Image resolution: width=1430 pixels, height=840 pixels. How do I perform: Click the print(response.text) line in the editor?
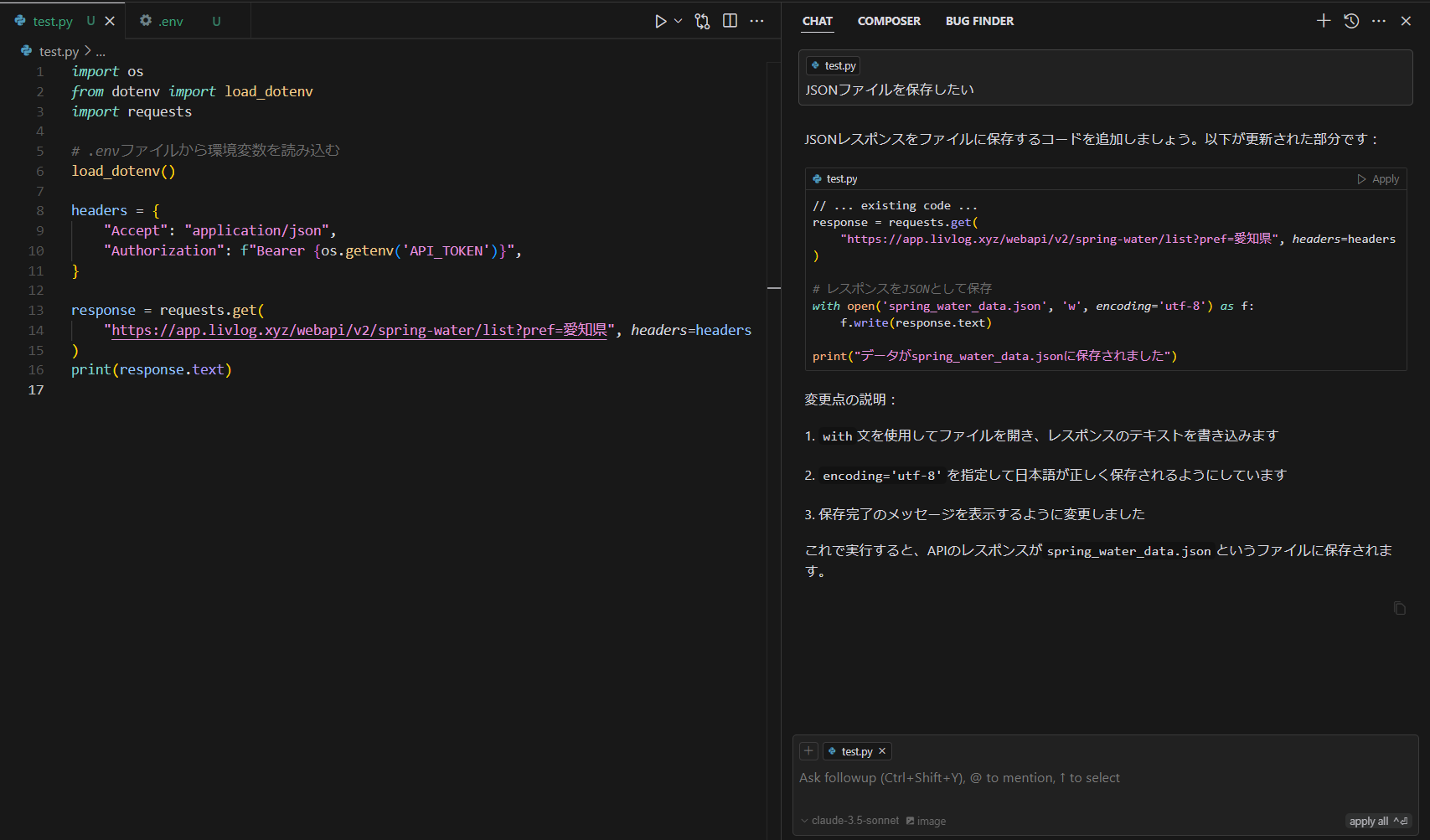(152, 370)
